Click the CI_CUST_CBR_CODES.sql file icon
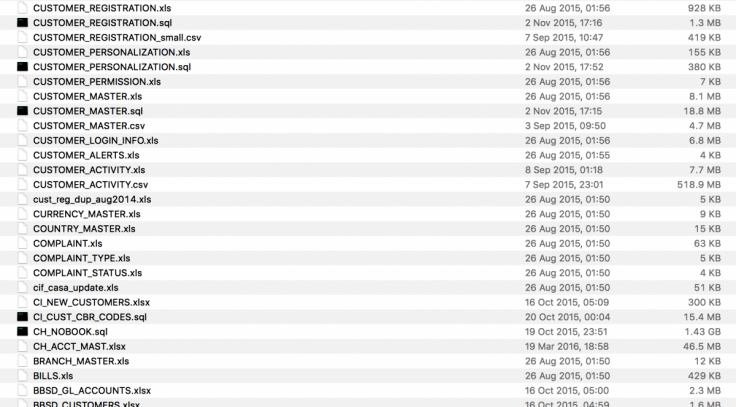This screenshot has width=736, height=407. tap(23, 317)
